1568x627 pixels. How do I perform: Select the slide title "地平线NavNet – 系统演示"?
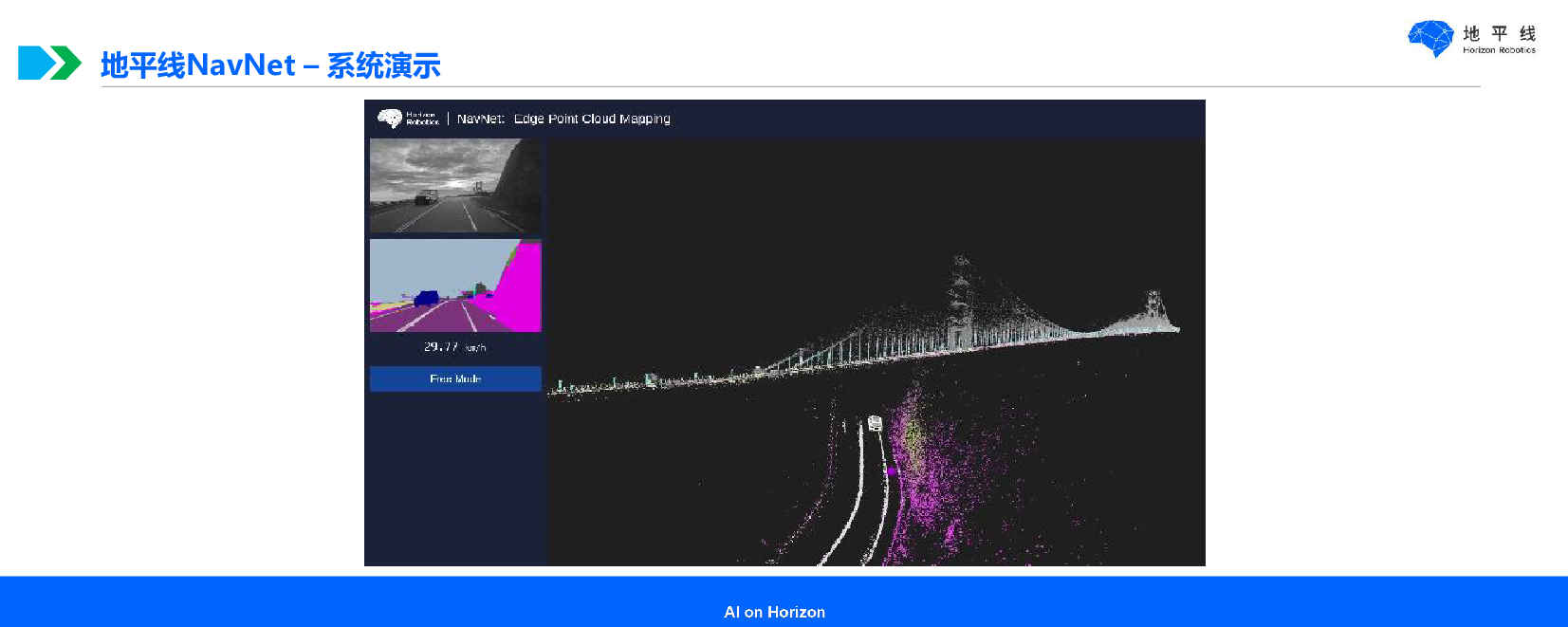pyautogui.click(x=270, y=65)
